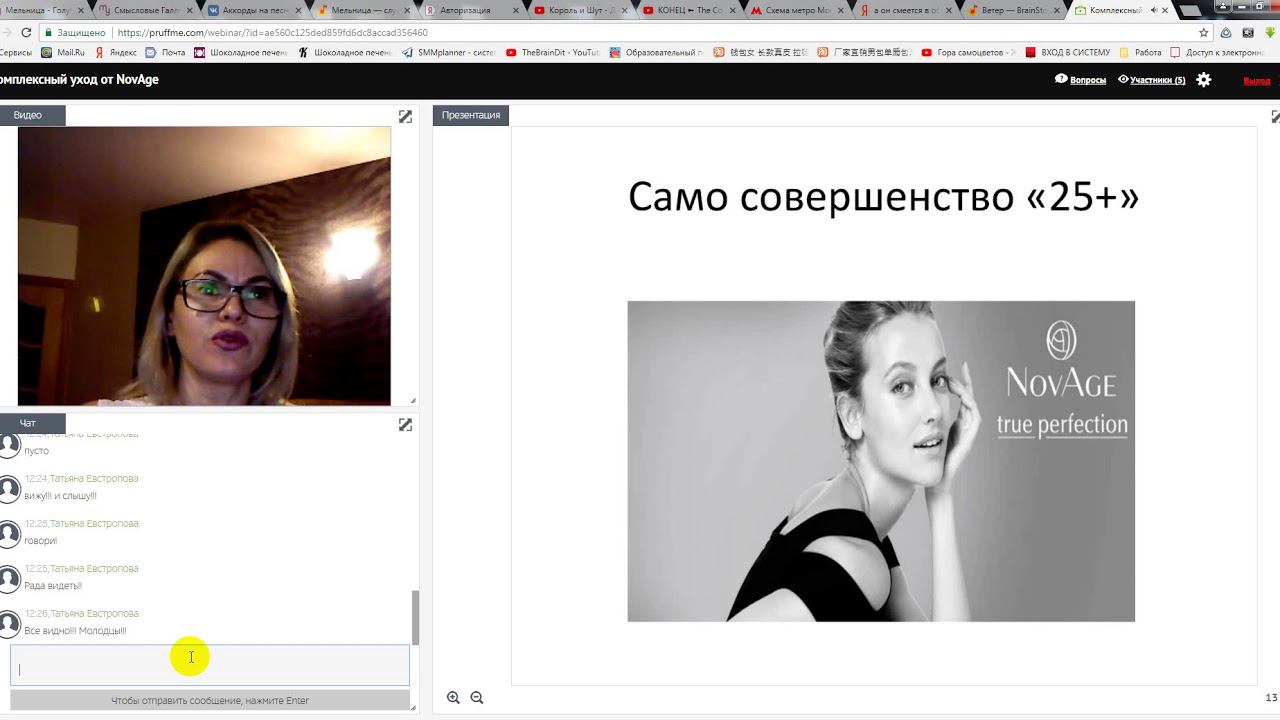This screenshot has height=720, width=1280.
Task: Open the Яндекс bookmark
Action: 116,52
